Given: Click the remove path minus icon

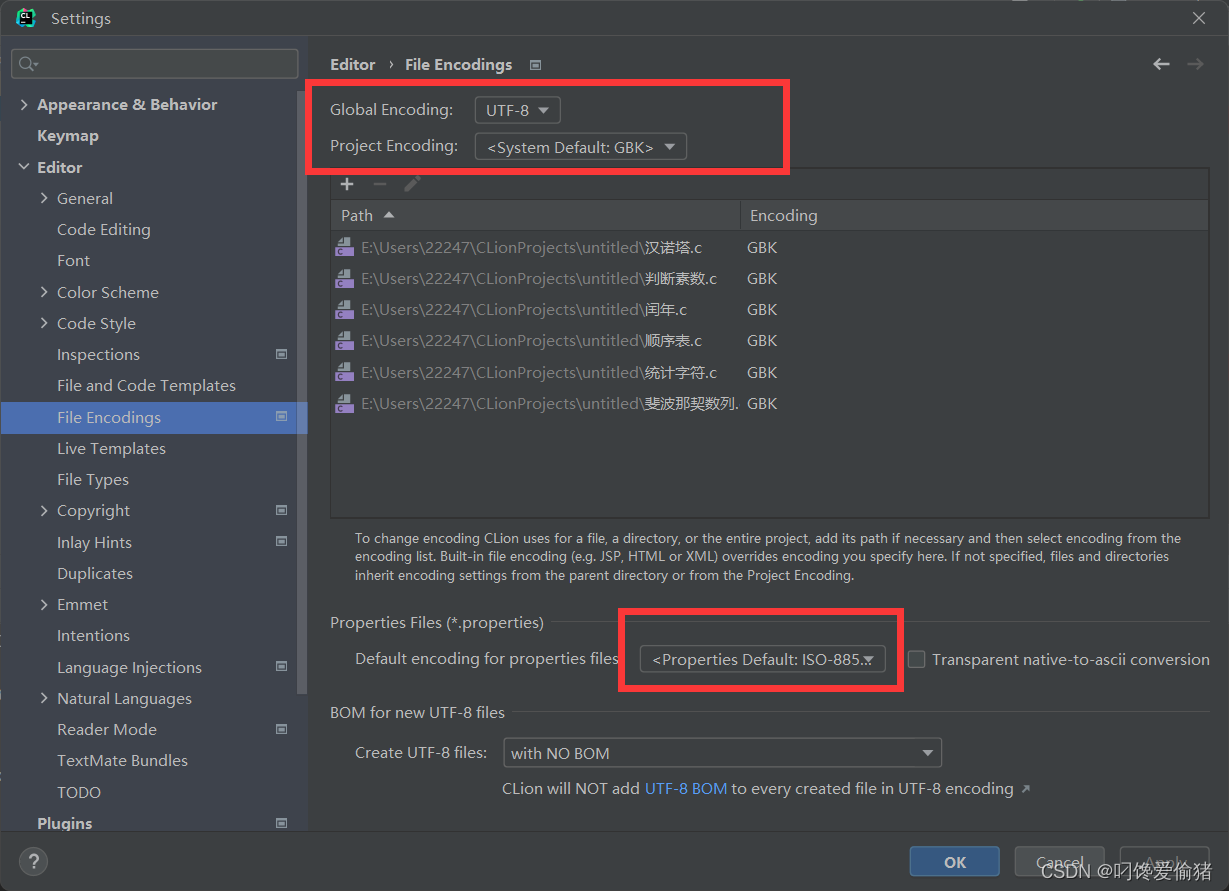Looking at the screenshot, I should 379,184.
